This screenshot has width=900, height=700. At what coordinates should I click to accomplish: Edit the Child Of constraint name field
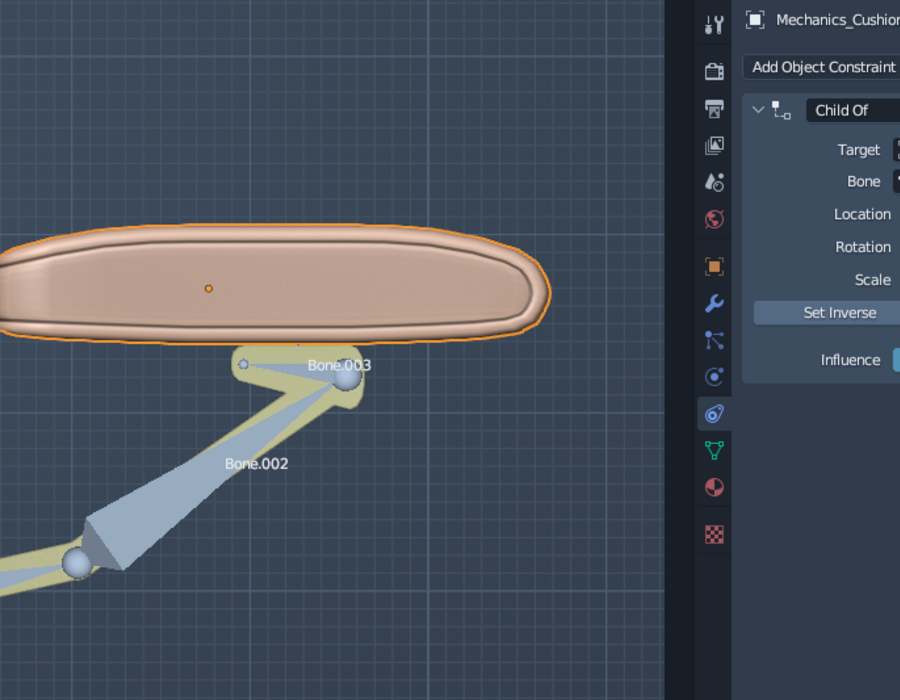(x=853, y=110)
